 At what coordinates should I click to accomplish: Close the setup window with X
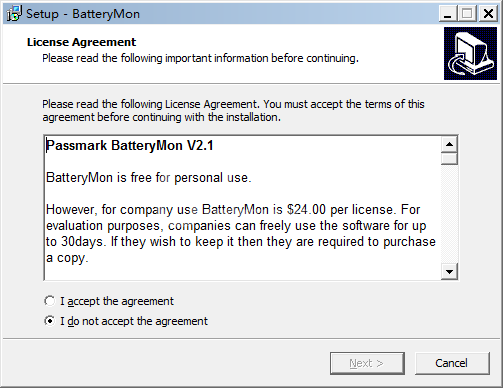pyautogui.click(x=488, y=14)
